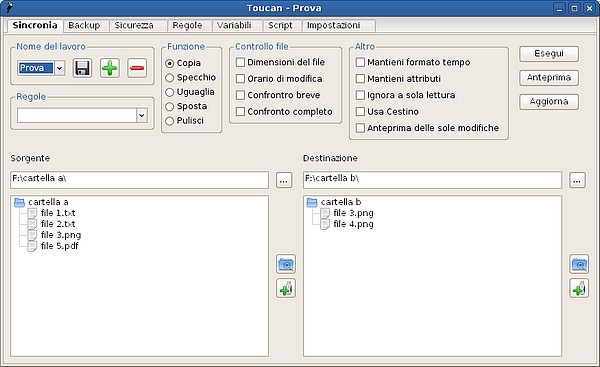Screen dimensions: 600x367
Task: Tick Confronto completo checkbox
Action: [x=240, y=111]
